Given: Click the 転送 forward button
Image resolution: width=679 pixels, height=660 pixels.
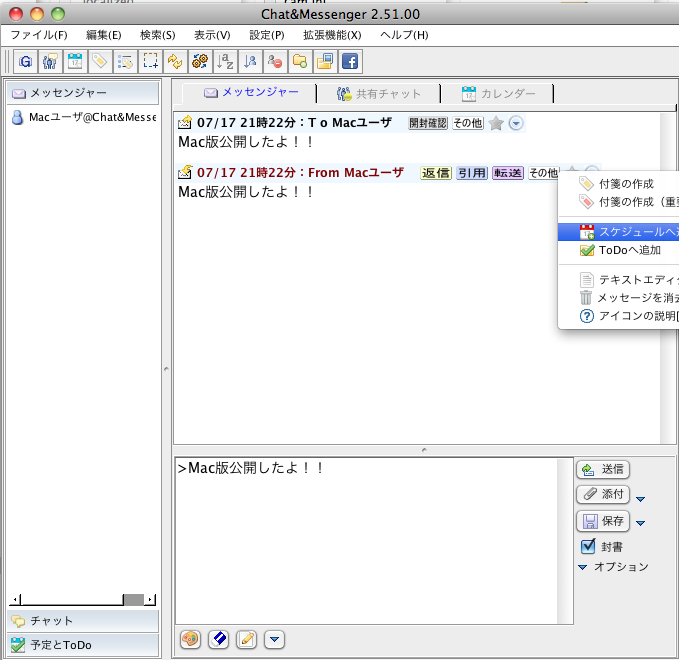Looking at the screenshot, I should (x=508, y=173).
